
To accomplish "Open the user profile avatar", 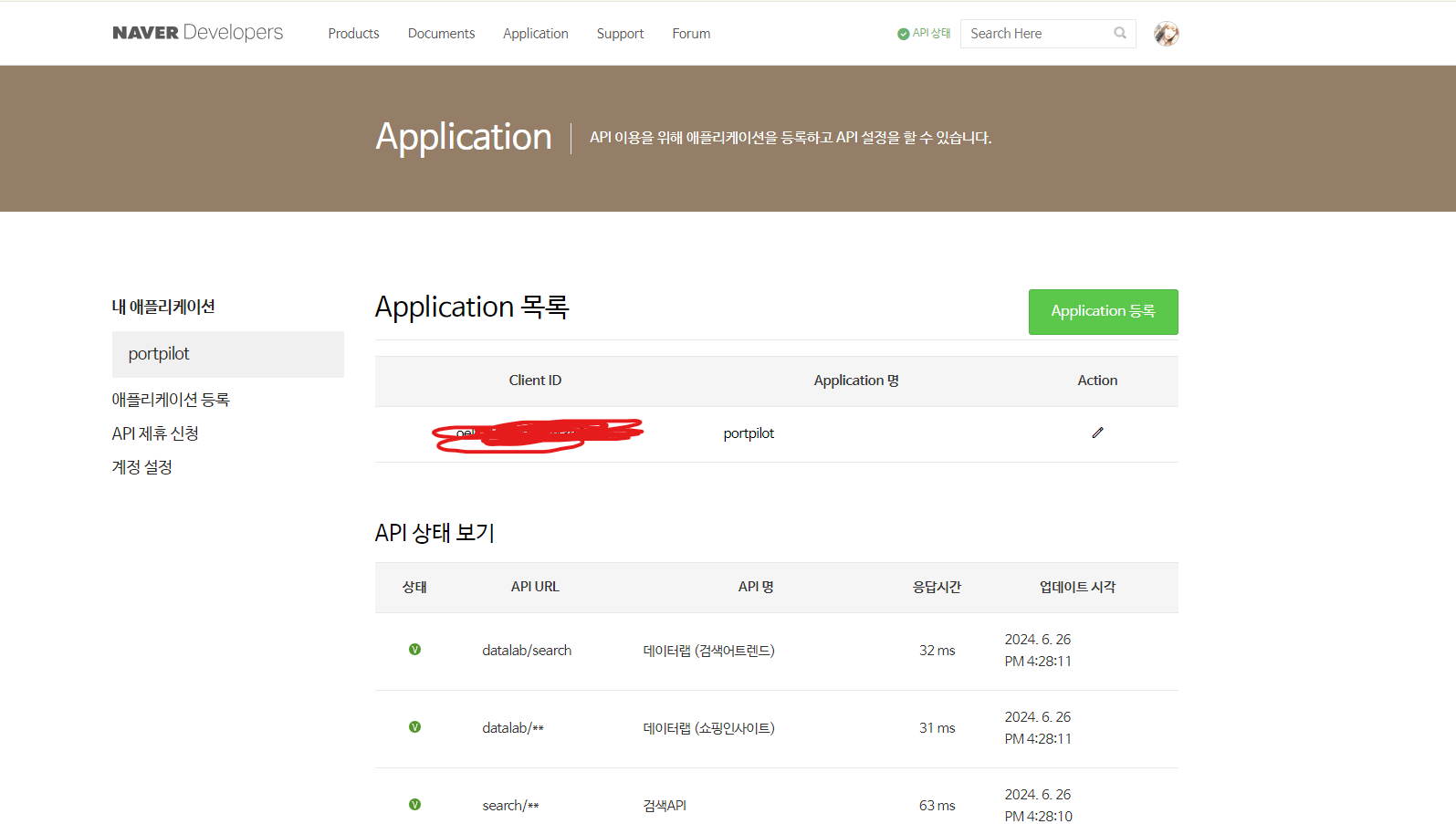I will pos(1166,34).
